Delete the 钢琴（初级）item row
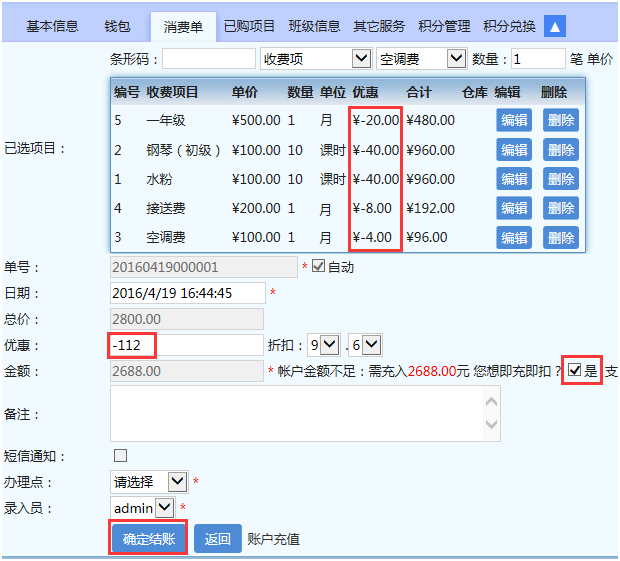 point(560,150)
